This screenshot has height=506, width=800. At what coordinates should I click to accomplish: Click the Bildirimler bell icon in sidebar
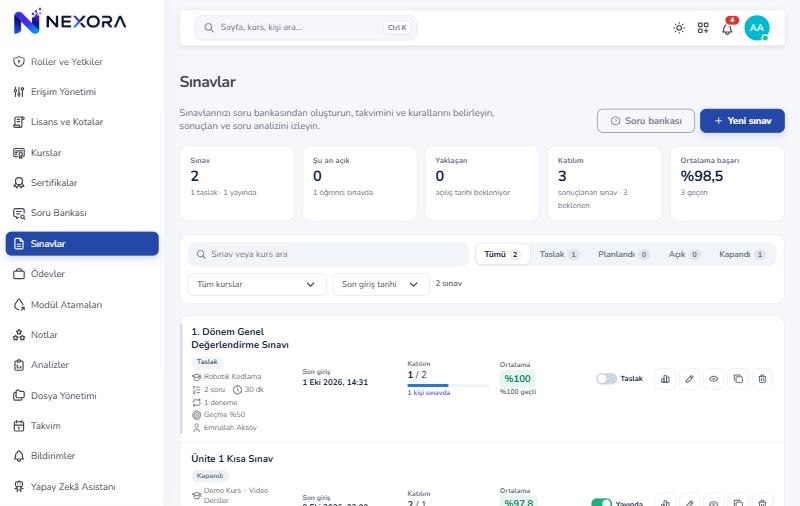point(19,456)
